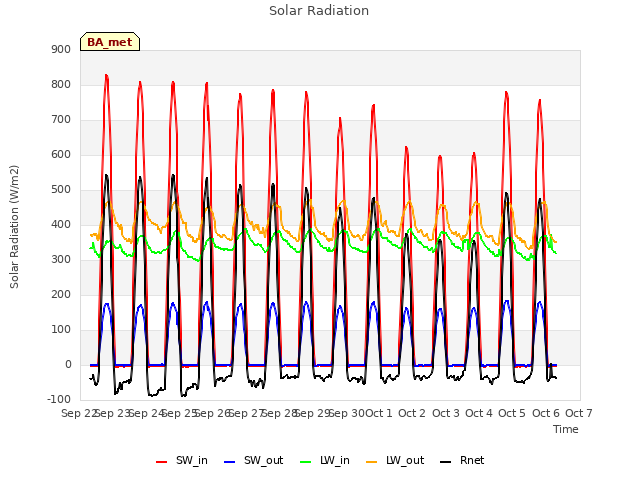The width and height of the screenshot is (640, 480).
Task: Select the LW_in legend label
Action: pos(335,460)
